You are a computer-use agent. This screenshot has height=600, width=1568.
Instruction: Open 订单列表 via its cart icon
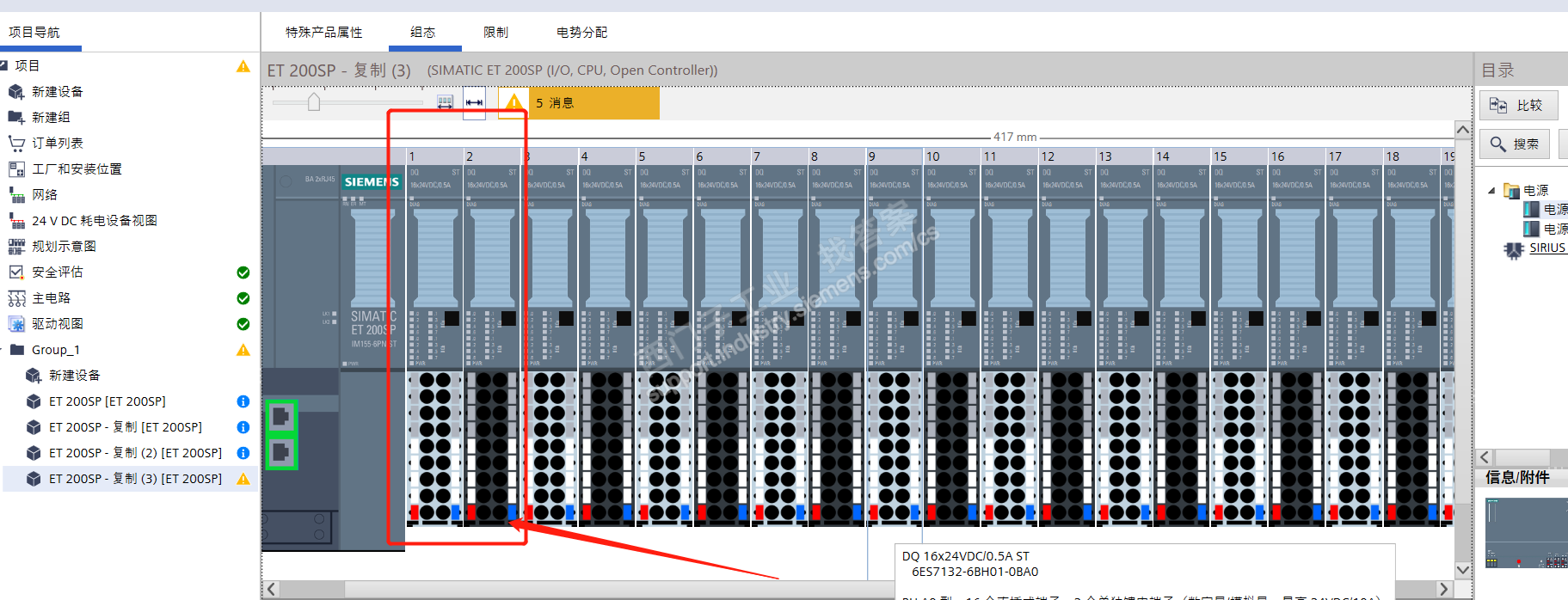coord(16,144)
